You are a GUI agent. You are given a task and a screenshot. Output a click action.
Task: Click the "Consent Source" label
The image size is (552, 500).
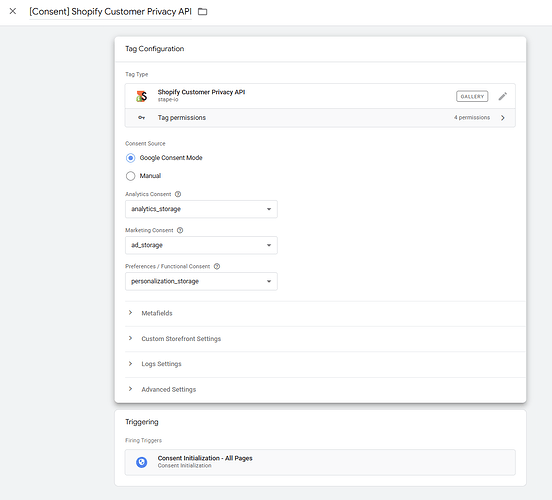tap(145, 143)
